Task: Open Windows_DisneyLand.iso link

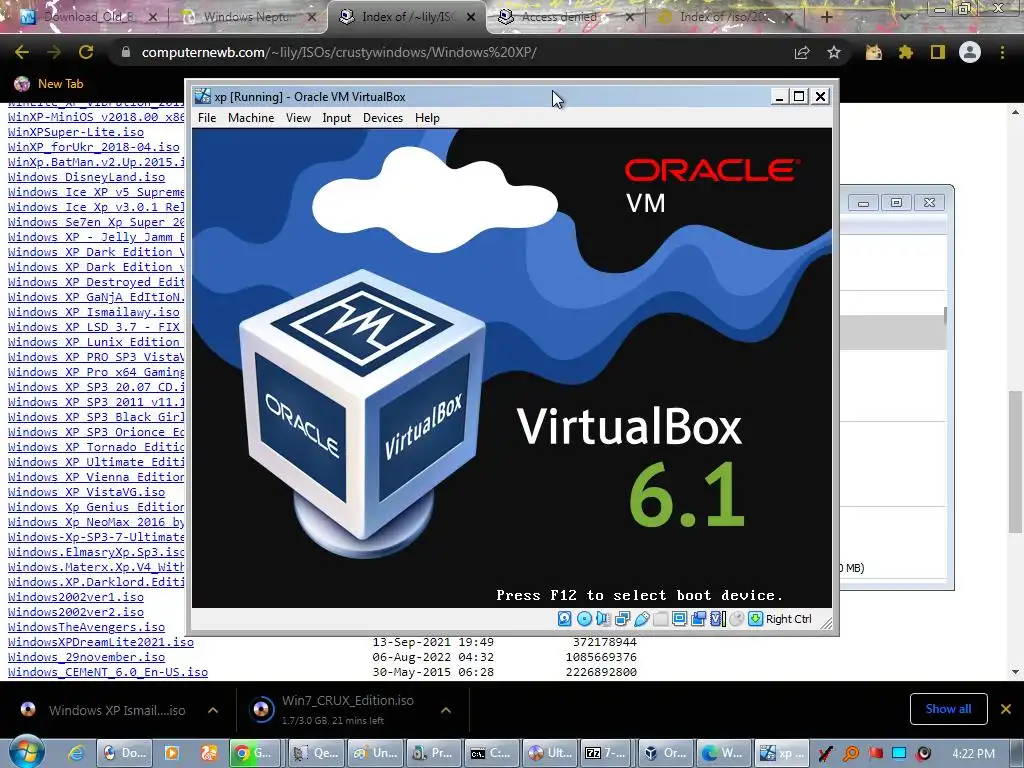Action: [x=86, y=177]
